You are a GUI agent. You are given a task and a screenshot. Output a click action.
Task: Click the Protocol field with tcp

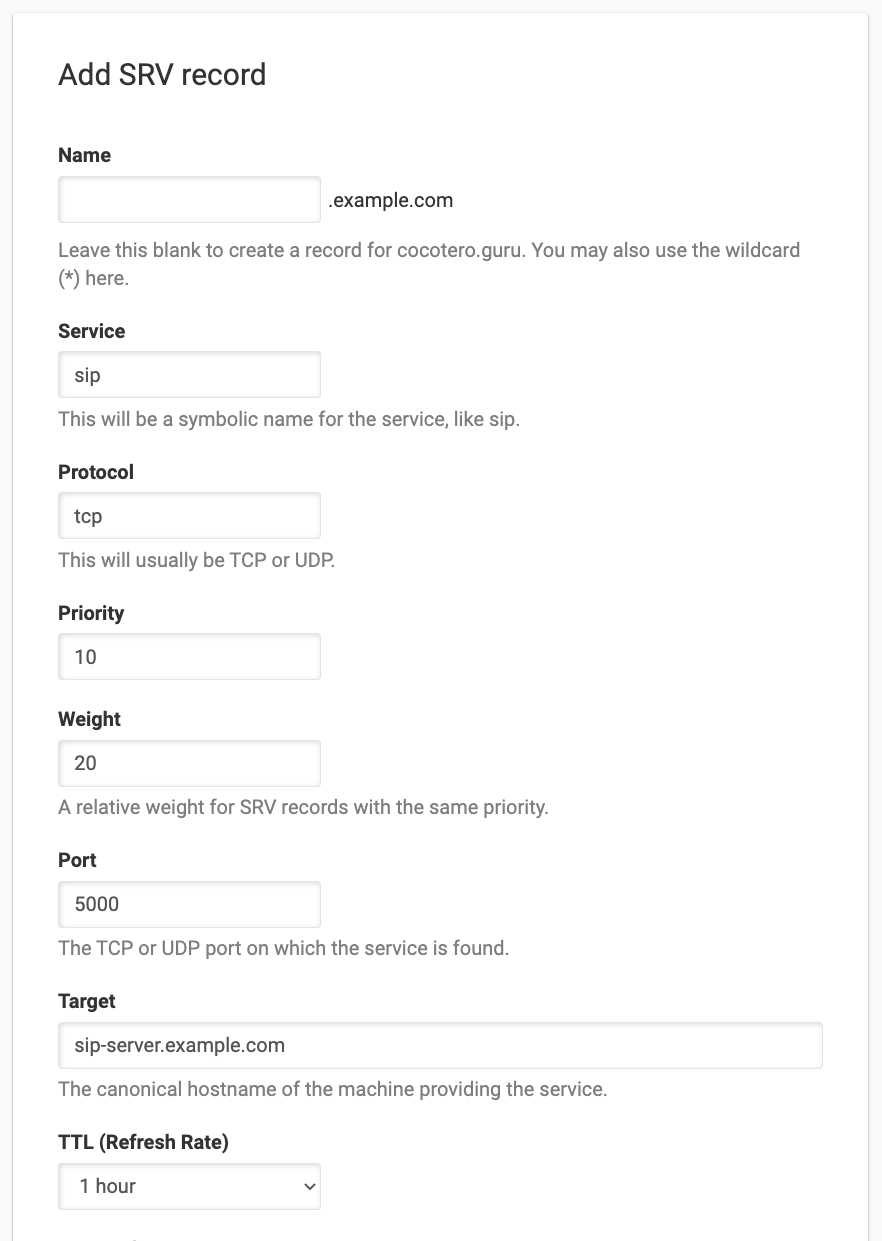point(189,516)
